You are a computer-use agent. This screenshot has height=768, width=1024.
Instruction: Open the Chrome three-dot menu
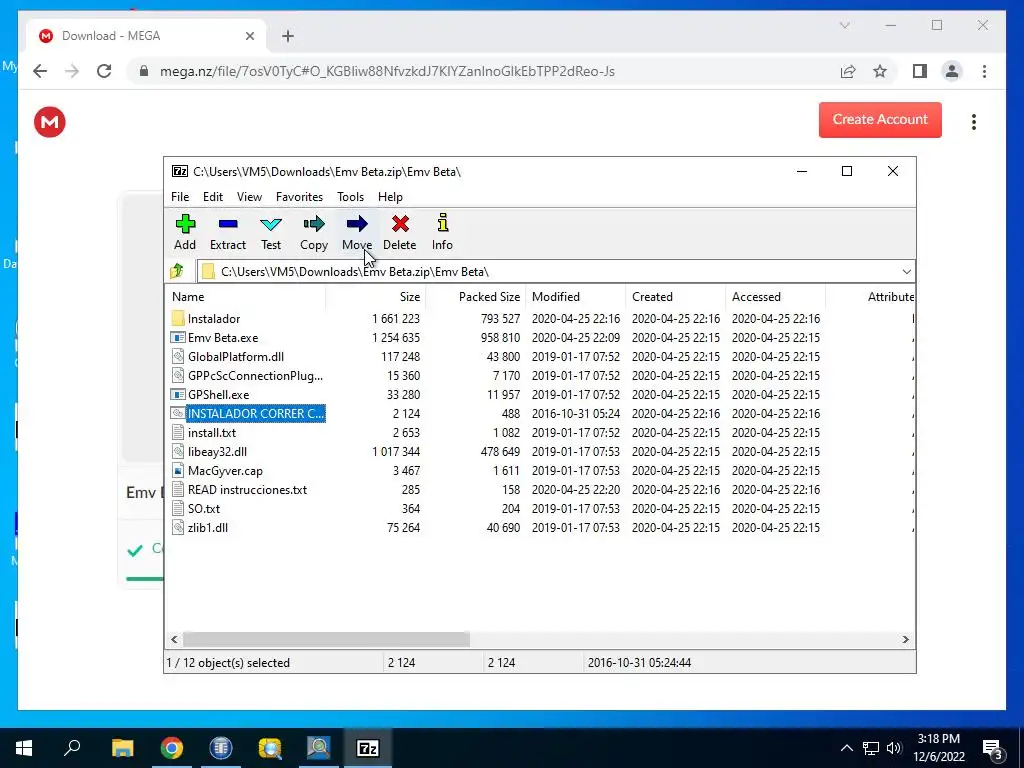(984, 71)
